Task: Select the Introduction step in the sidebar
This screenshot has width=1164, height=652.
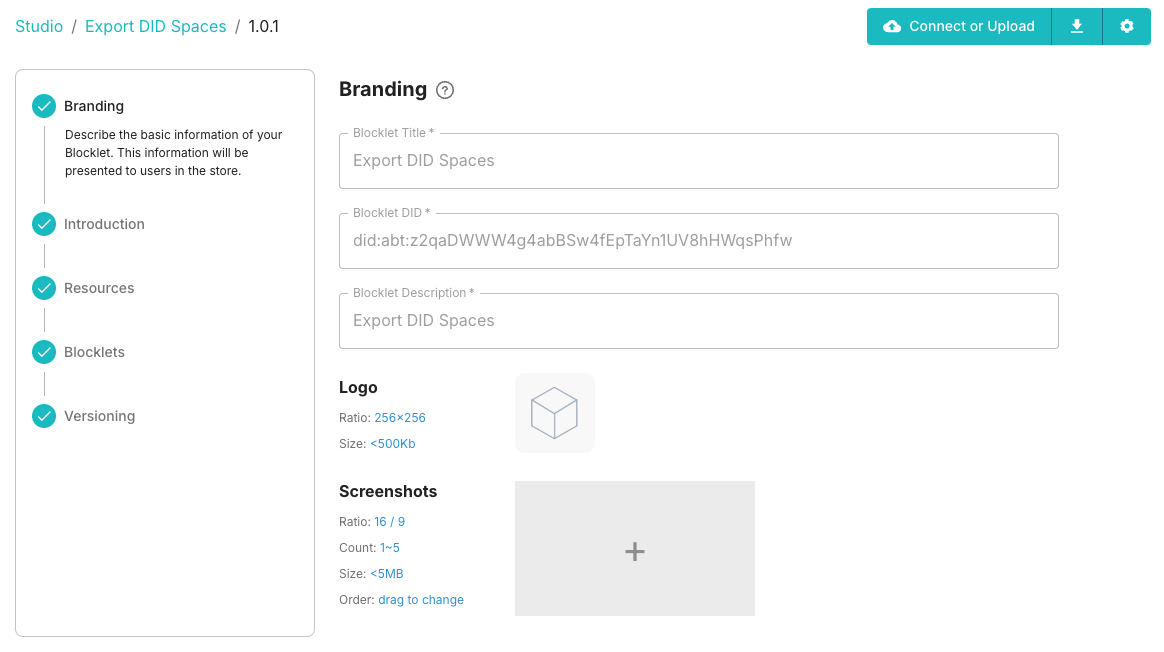Action: tap(103, 224)
